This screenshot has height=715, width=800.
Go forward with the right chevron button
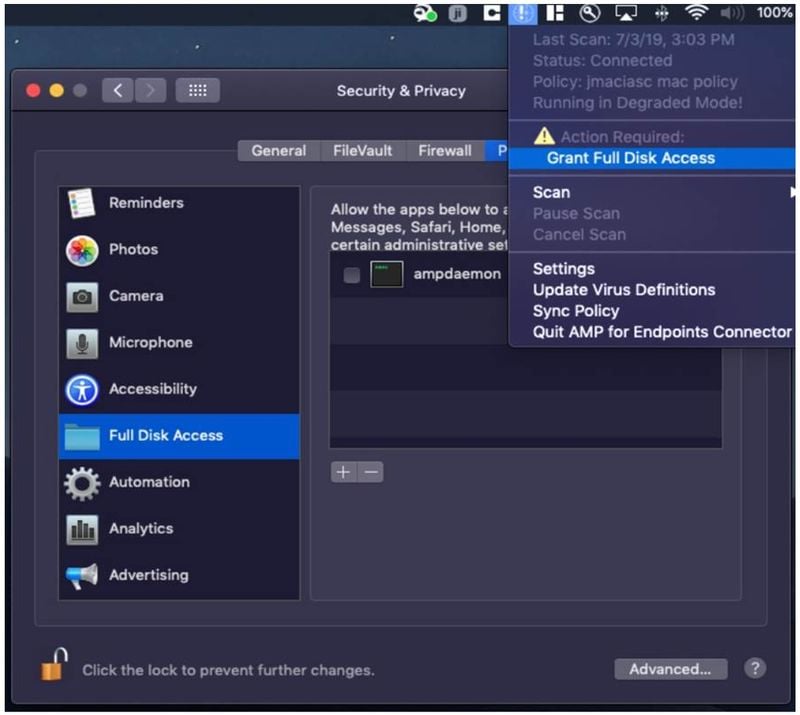pyautogui.click(x=150, y=91)
